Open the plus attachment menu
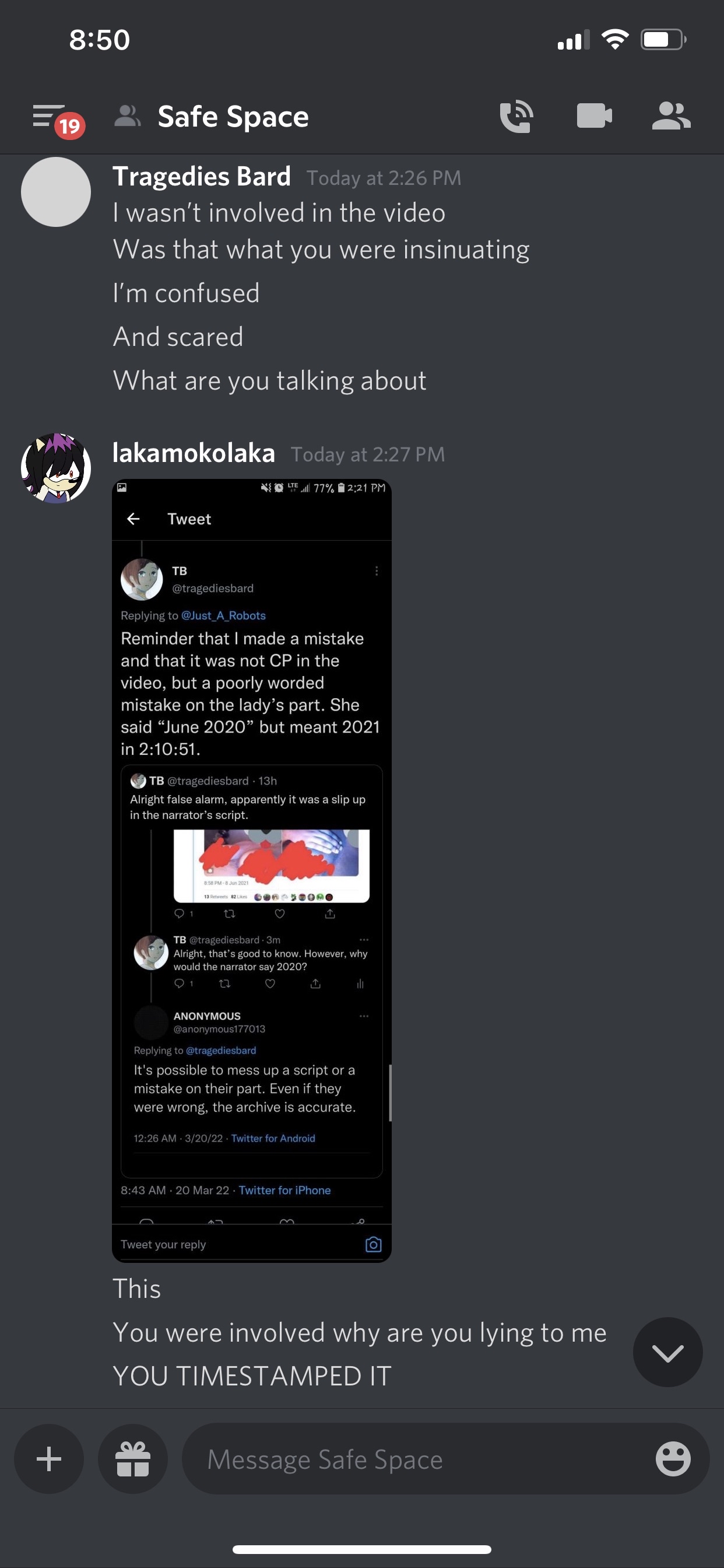 48,1459
